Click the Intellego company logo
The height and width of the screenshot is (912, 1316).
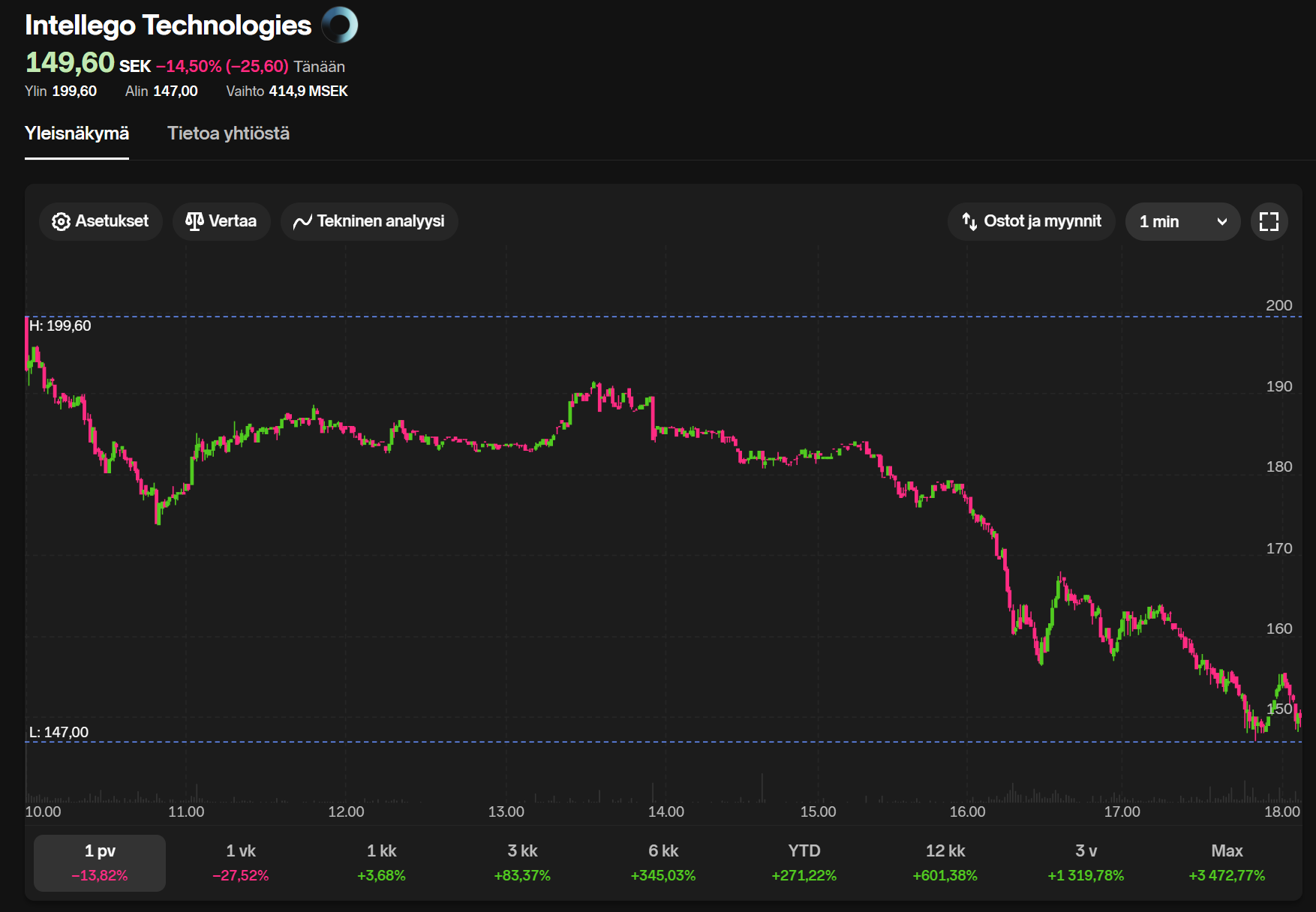340,25
